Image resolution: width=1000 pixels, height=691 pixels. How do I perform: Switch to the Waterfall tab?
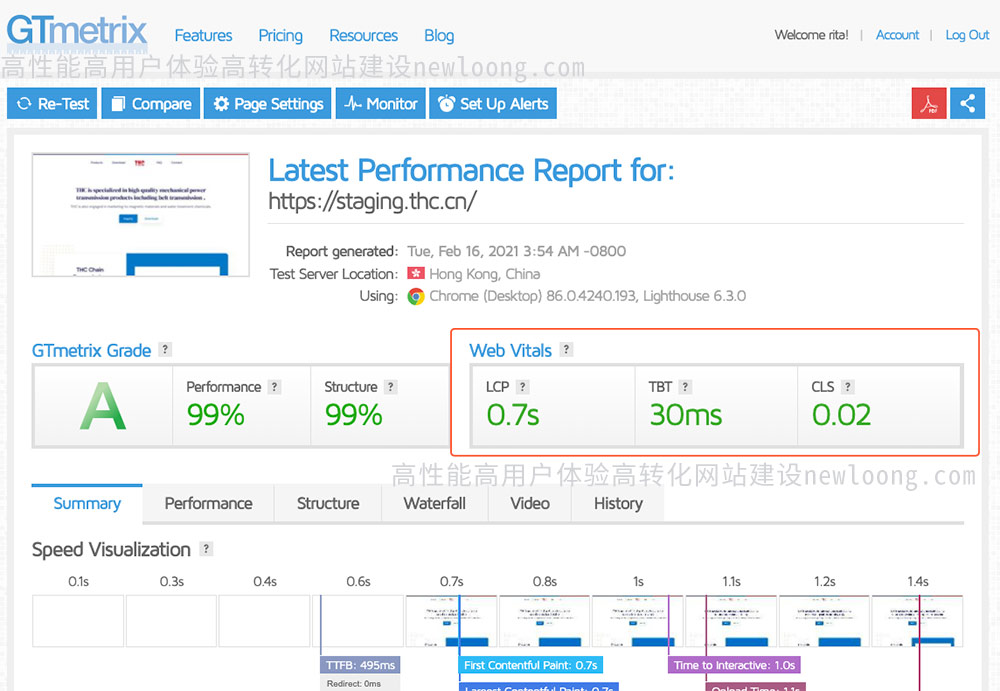pos(434,503)
